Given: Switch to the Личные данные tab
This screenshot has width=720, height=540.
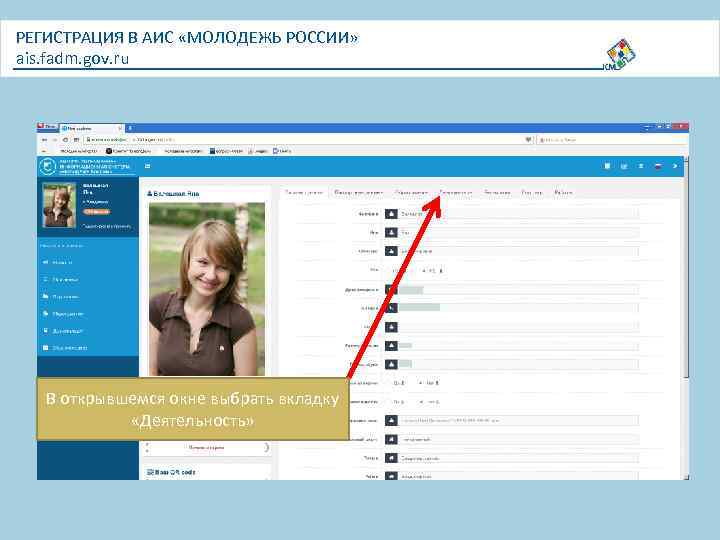Looking at the screenshot, I should tap(304, 193).
